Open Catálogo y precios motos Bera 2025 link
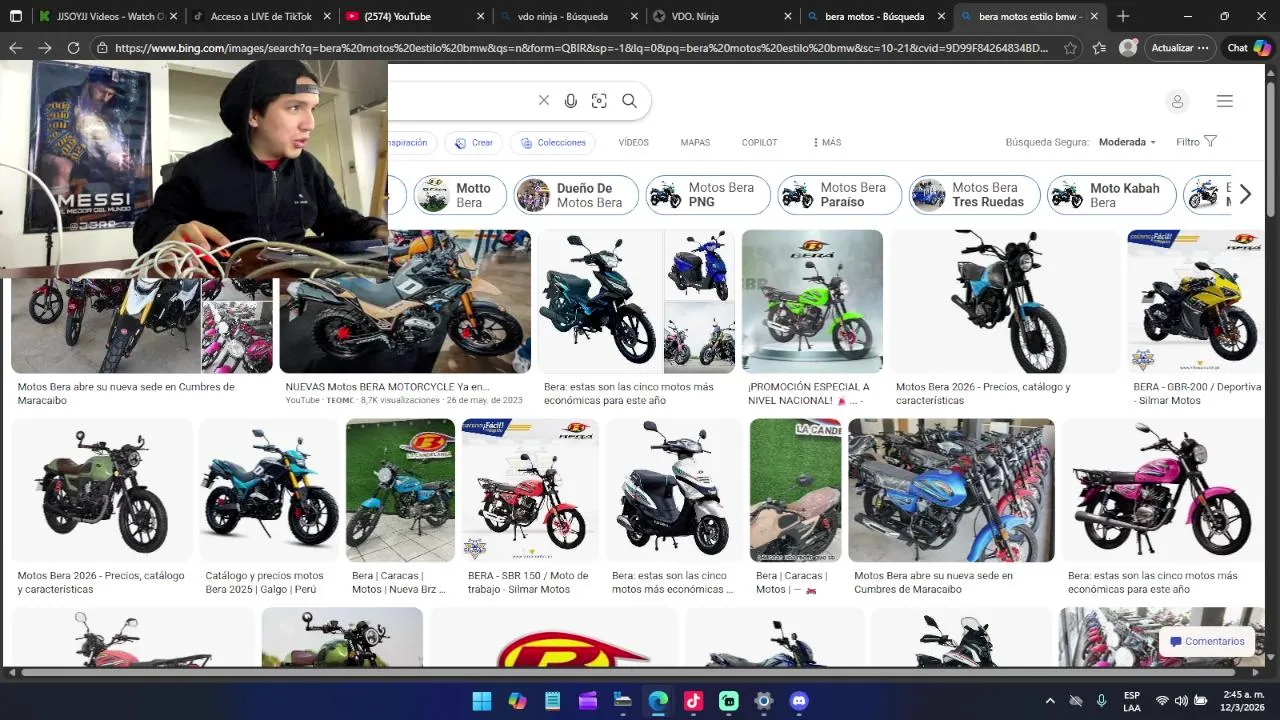Screen dimensions: 1280x720 pos(264,583)
